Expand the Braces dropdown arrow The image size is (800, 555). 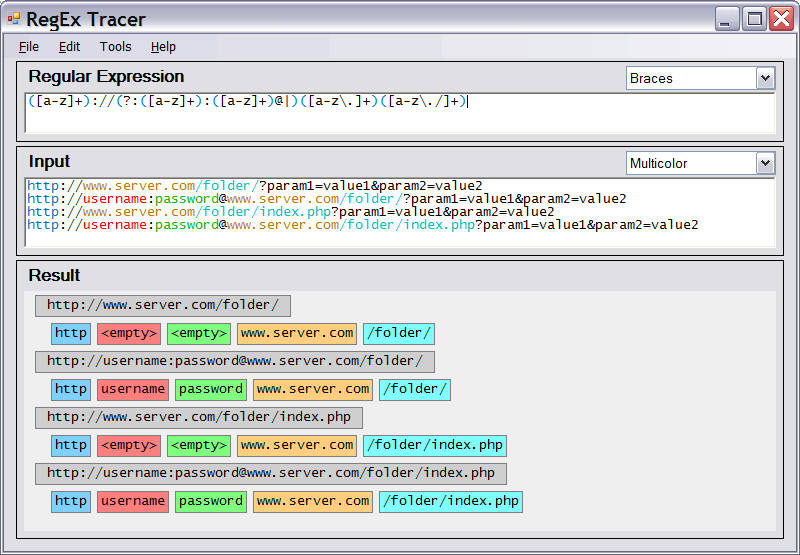point(765,78)
